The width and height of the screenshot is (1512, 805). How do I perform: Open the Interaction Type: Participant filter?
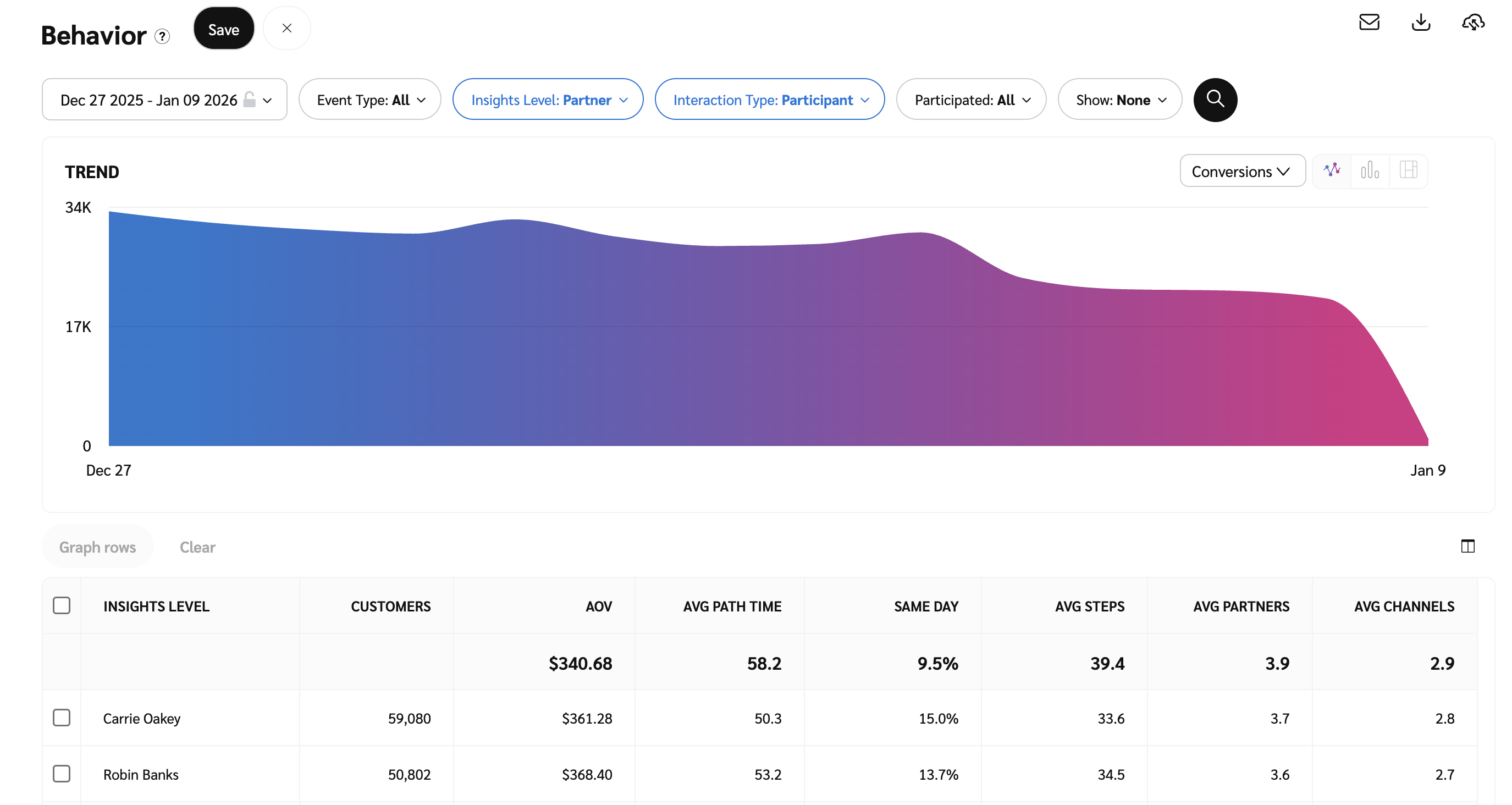(770, 100)
